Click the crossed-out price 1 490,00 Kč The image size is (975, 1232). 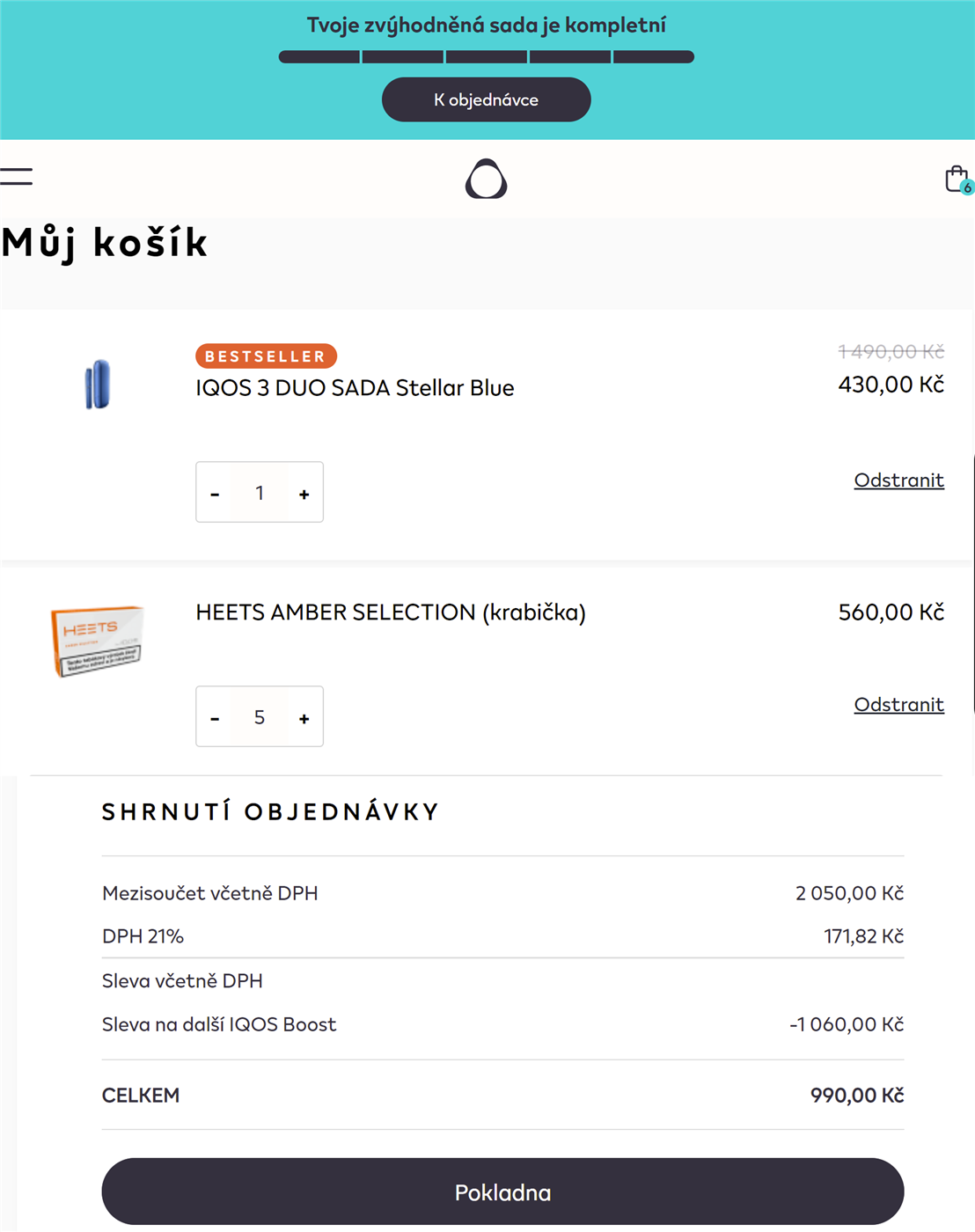tap(891, 352)
